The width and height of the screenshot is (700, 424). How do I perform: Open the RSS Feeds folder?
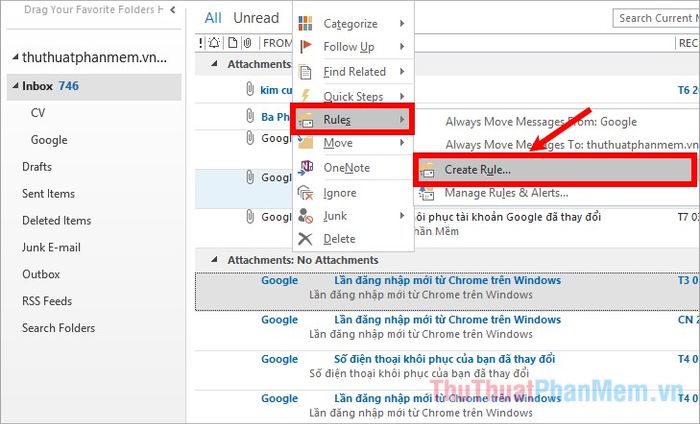[47, 300]
